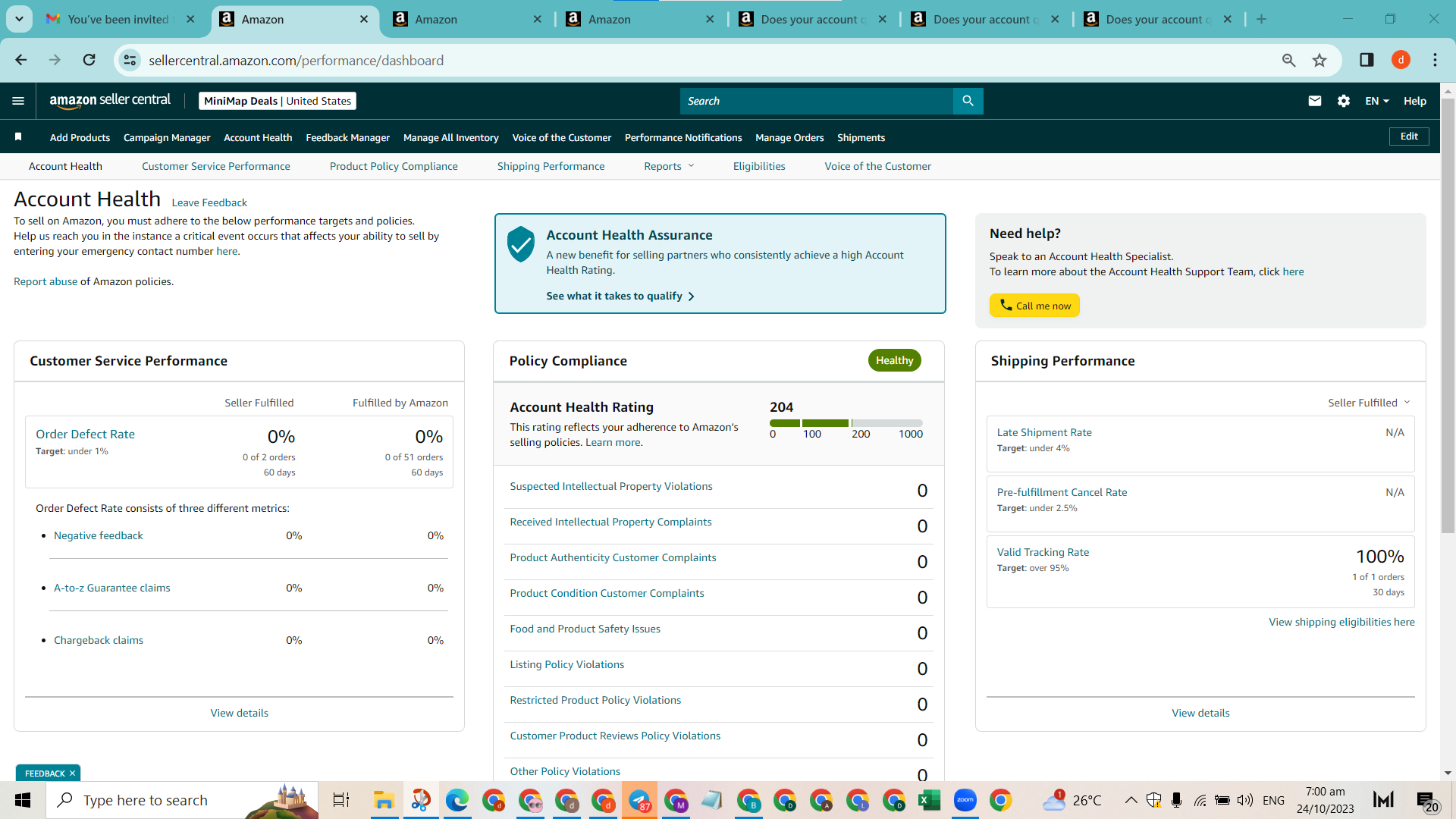Open Excel from the taskbar
Image resolution: width=1456 pixels, height=819 pixels.
pos(929,800)
